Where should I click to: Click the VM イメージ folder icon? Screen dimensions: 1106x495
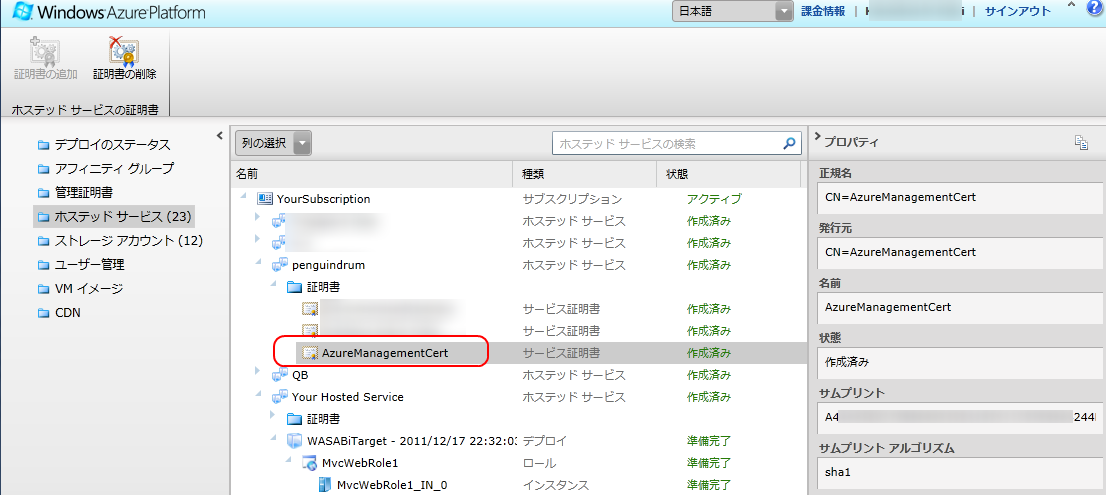tap(43, 289)
